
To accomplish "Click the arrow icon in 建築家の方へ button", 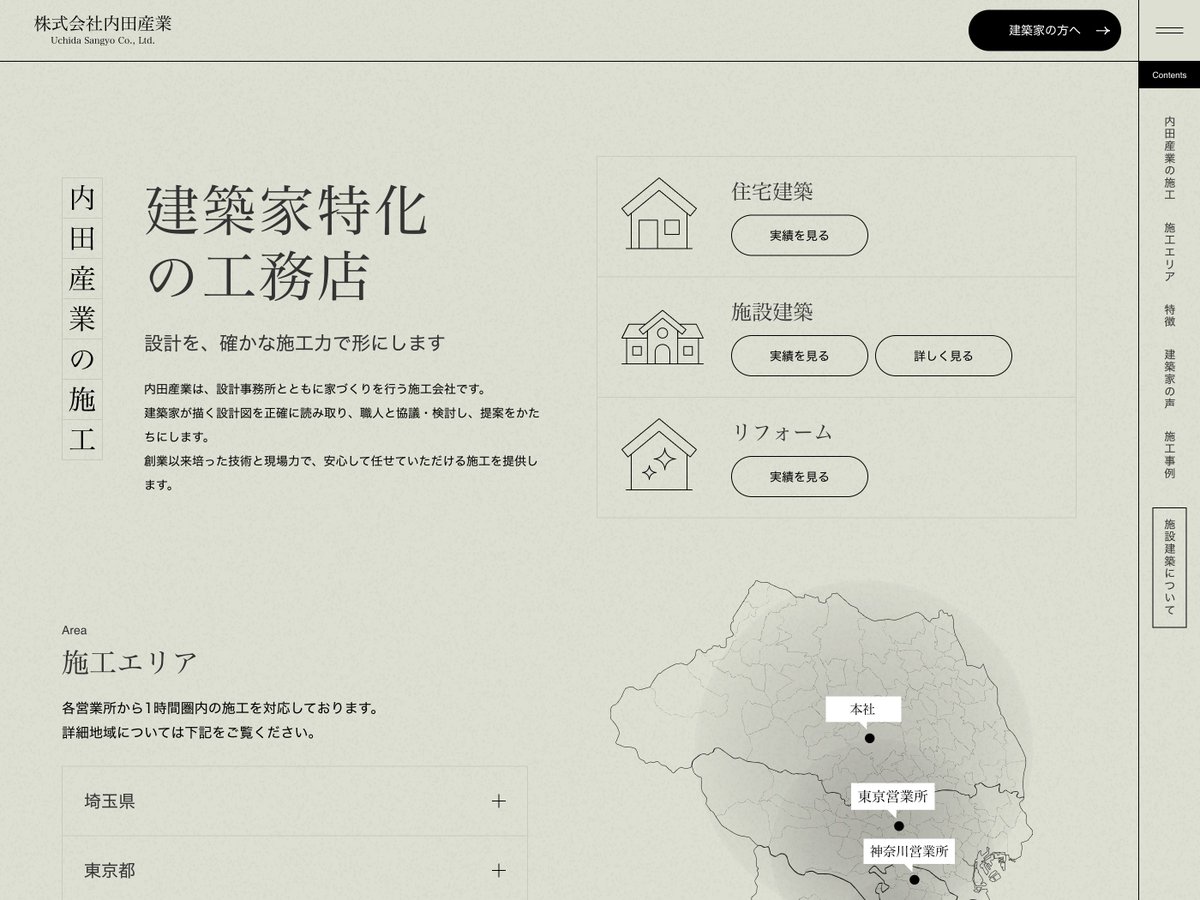I will point(1105,31).
